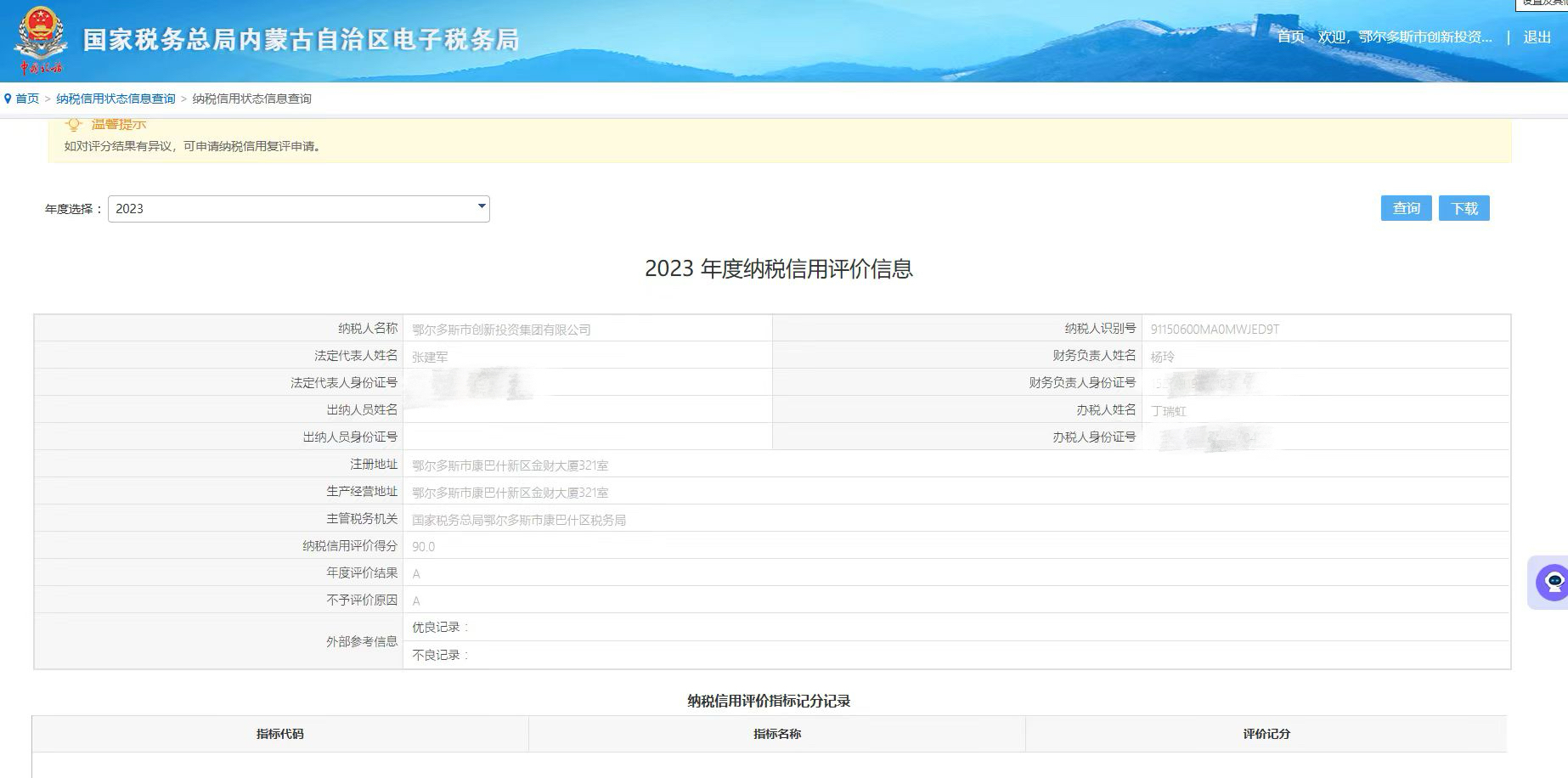
Task: Open the customer service robot chat icon
Action: click(1554, 582)
